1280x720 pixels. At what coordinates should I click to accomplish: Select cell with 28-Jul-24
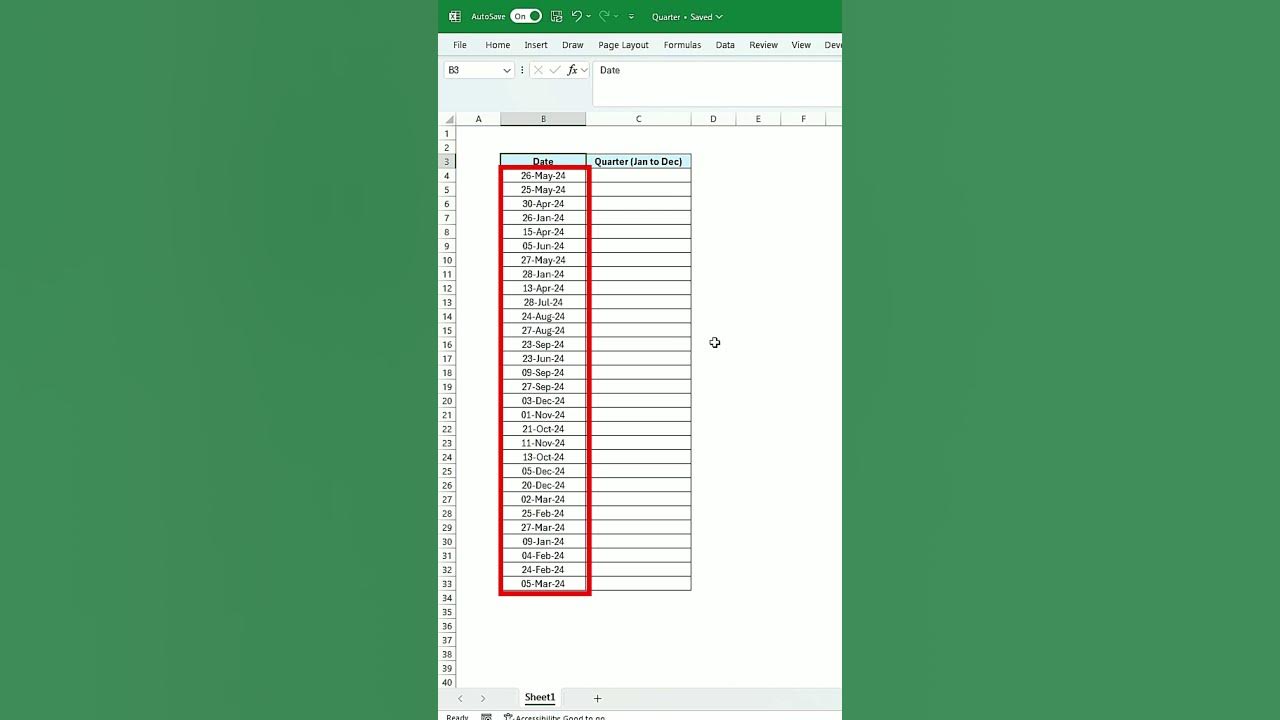[543, 302]
